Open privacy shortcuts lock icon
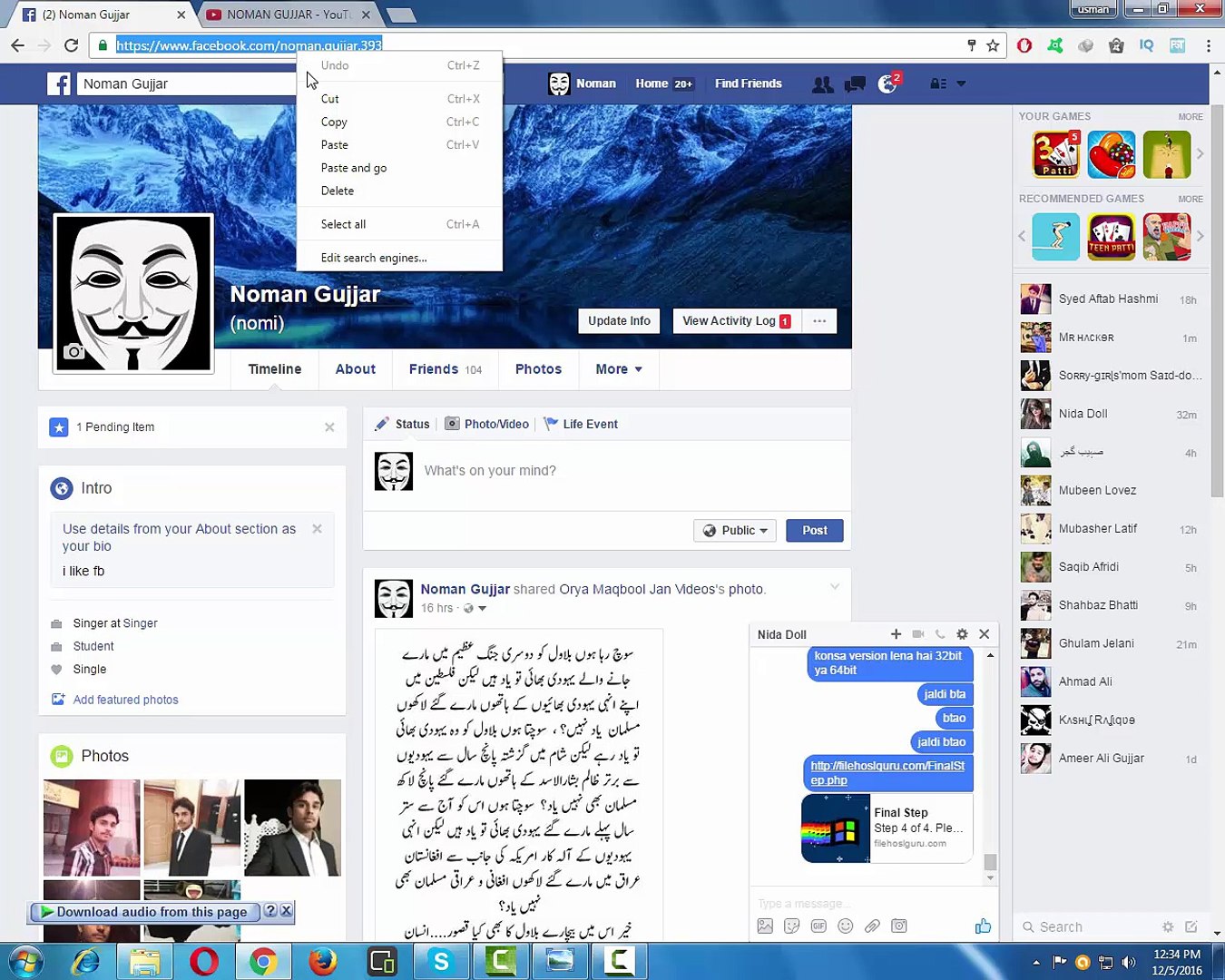This screenshot has width=1225, height=980. coord(938,83)
